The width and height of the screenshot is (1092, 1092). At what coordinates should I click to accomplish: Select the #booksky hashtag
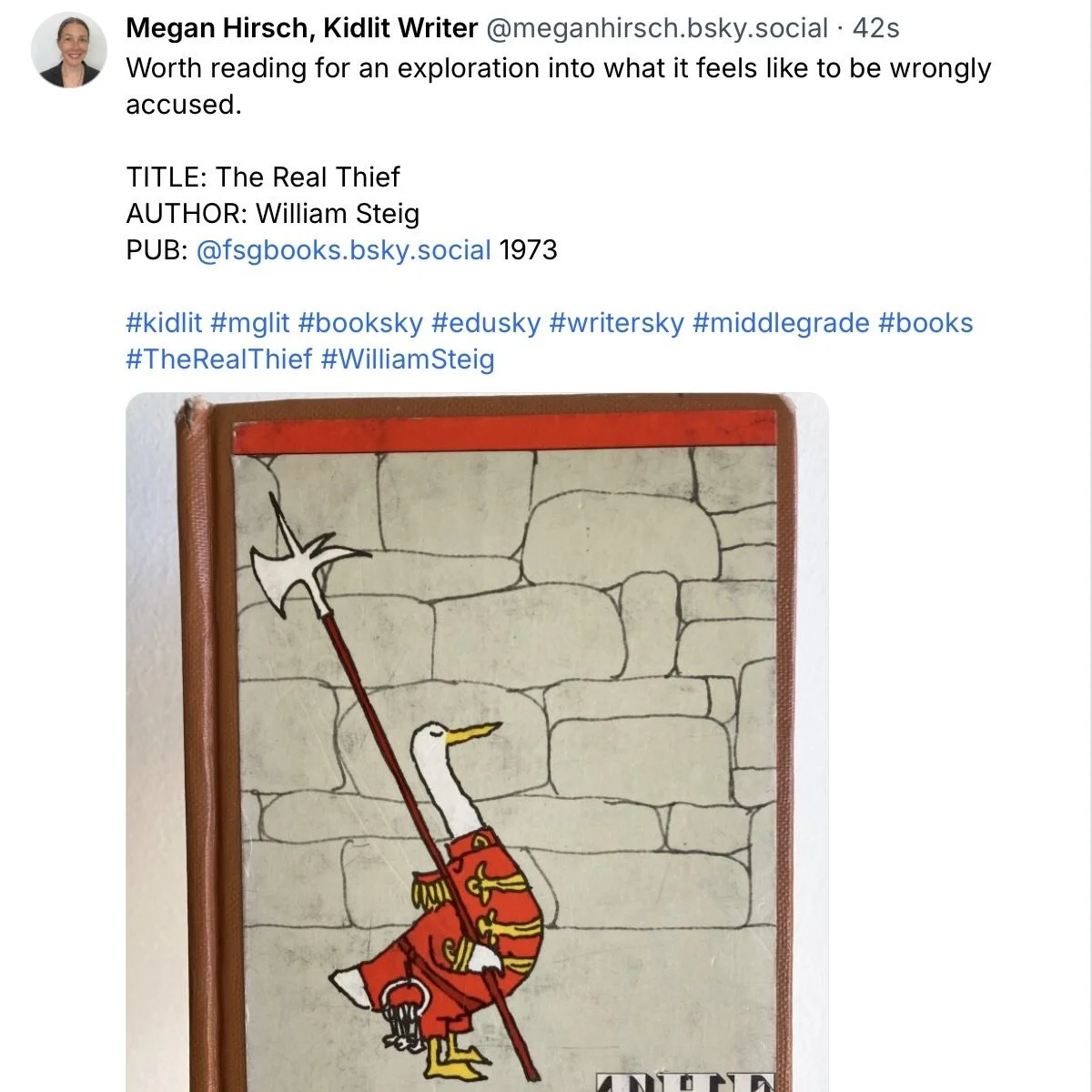pos(360,323)
